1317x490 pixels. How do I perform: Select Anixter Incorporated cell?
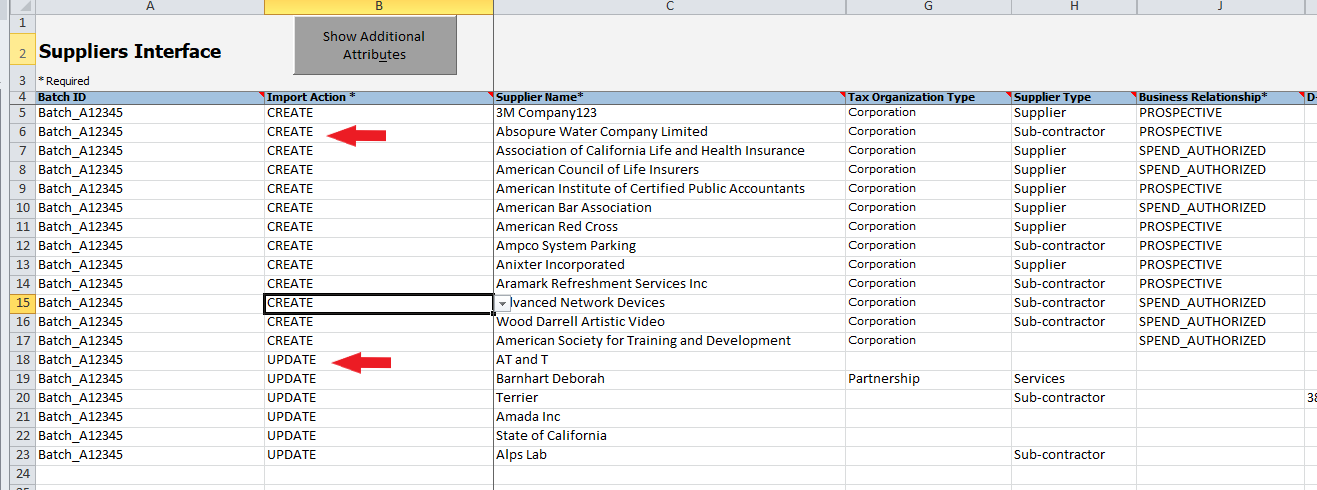(670, 265)
